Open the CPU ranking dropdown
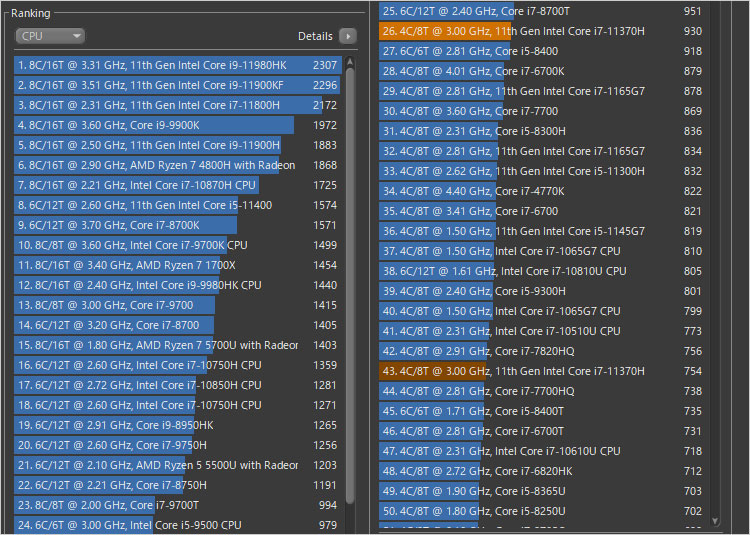The width and height of the screenshot is (750, 535). click(50, 36)
